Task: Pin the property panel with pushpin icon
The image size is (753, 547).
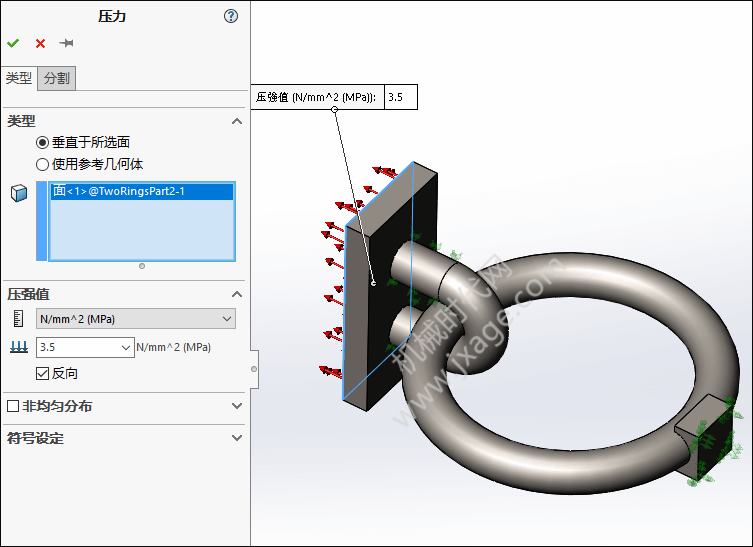Action: [x=66, y=43]
